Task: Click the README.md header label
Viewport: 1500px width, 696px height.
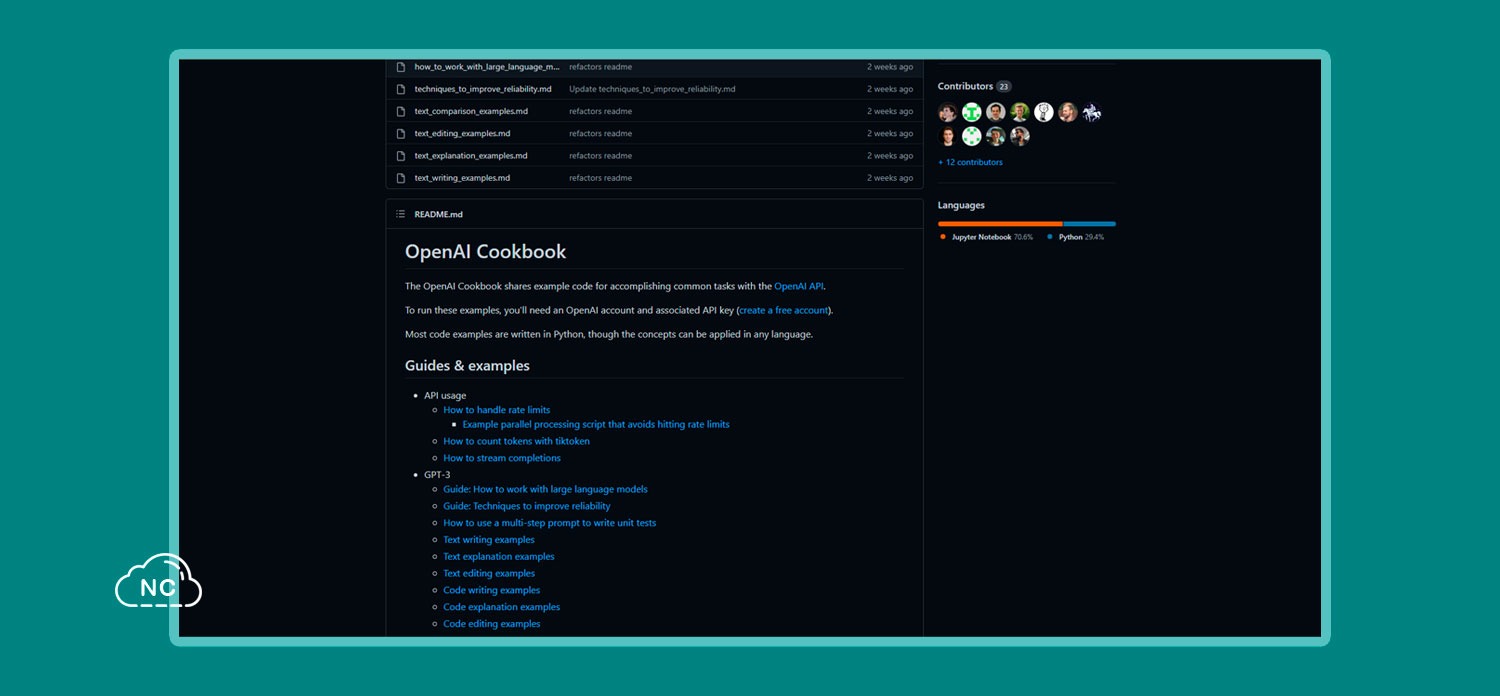Action: [439, 214]
